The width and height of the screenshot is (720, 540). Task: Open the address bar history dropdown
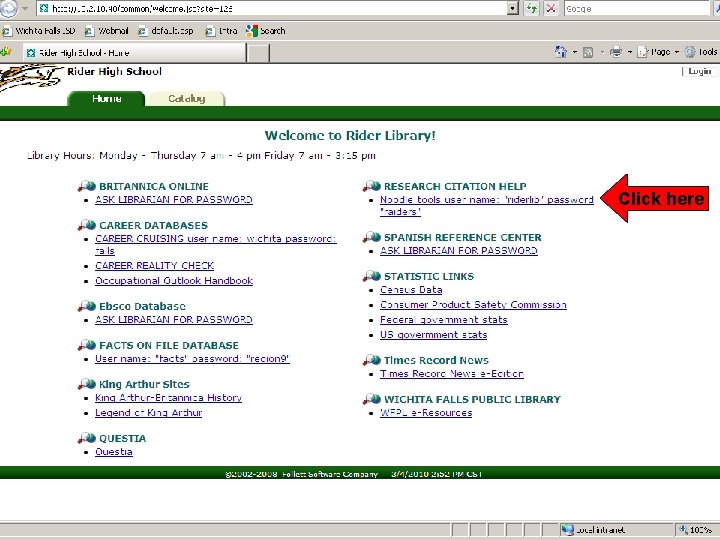coord(513,8)
